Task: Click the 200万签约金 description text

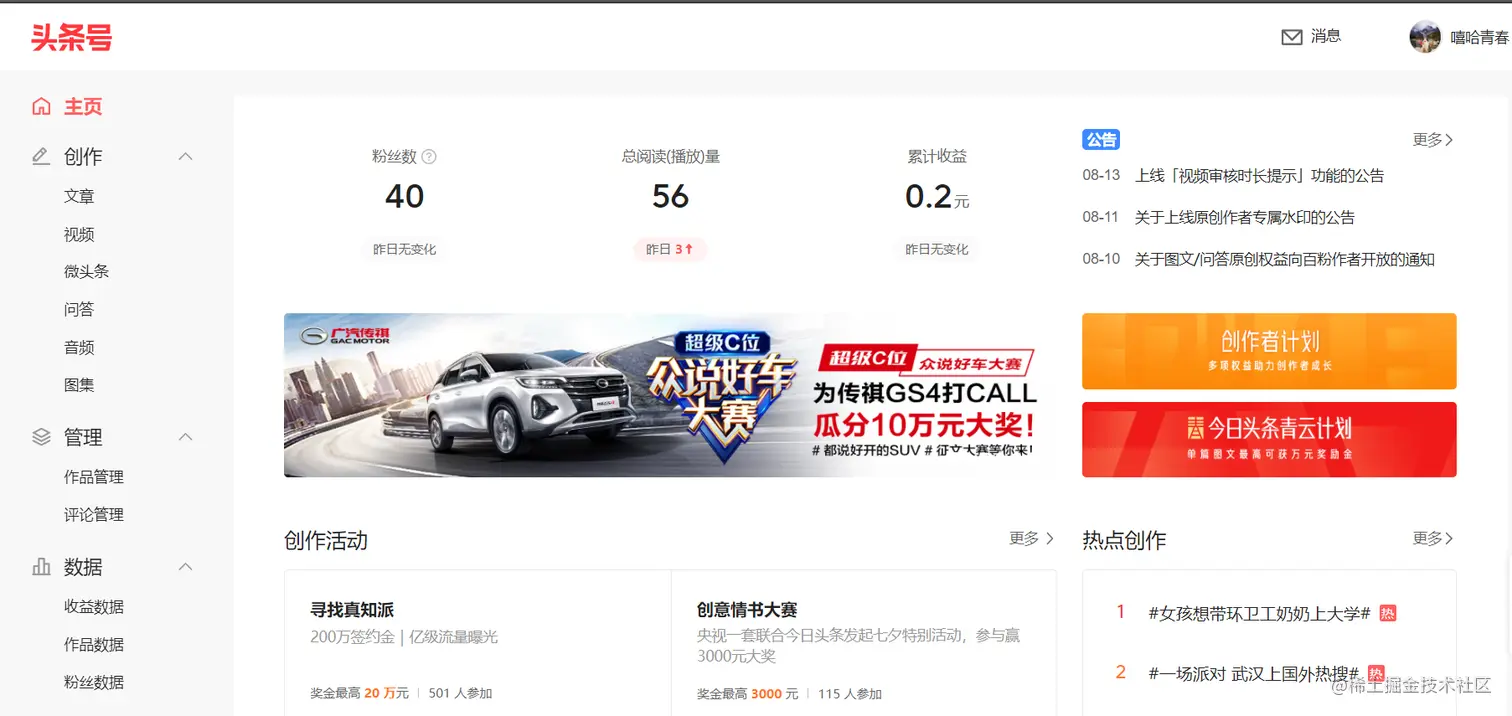Action: [404, 636]
